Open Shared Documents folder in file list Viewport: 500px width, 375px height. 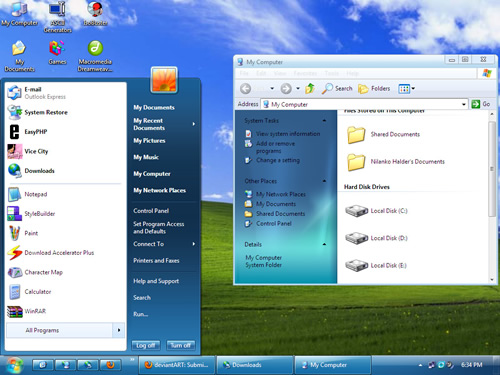(x=383, y=134)
